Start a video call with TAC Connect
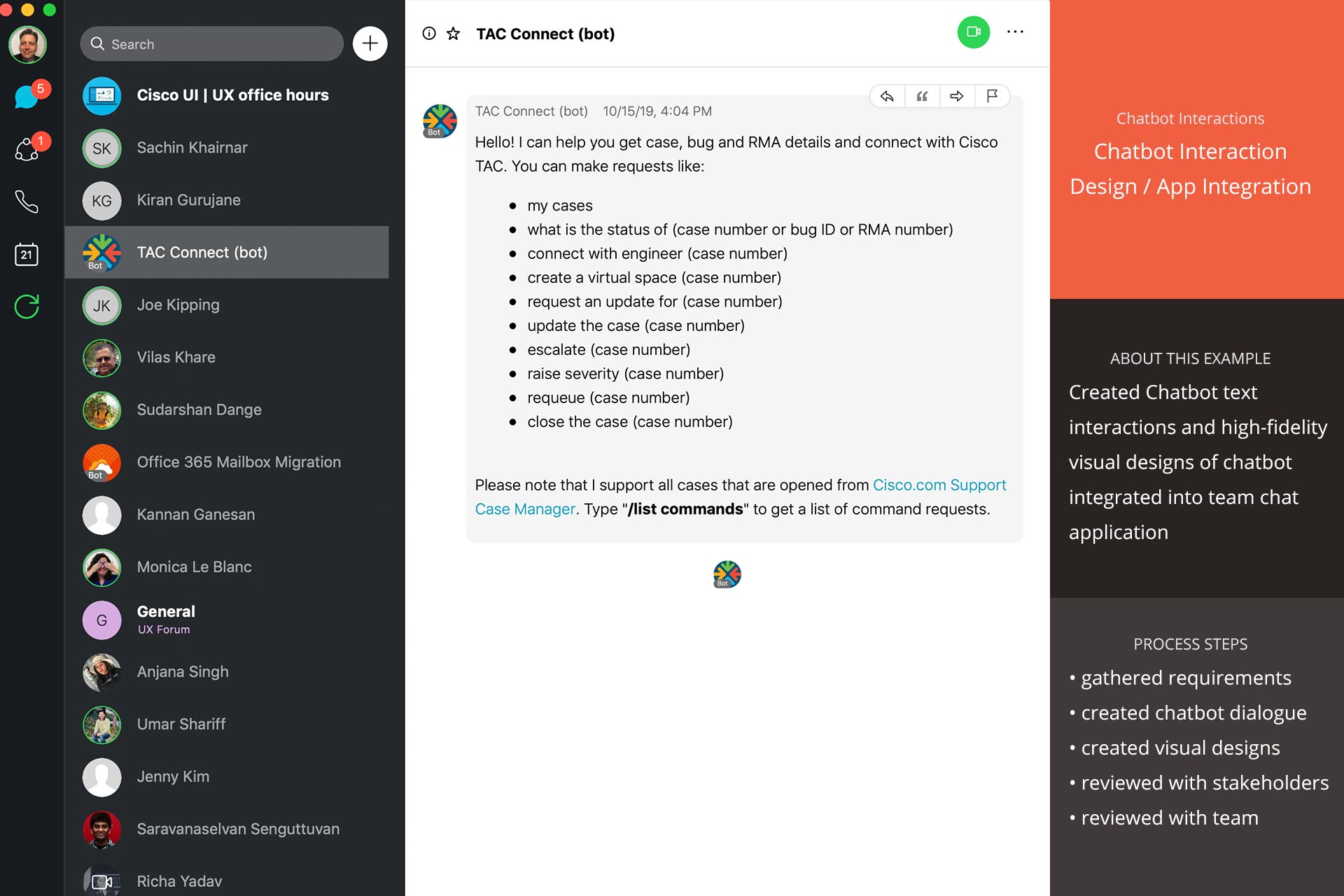Image resolution: width=1344 pixels, height=896 pixels. tap(973, 32)
